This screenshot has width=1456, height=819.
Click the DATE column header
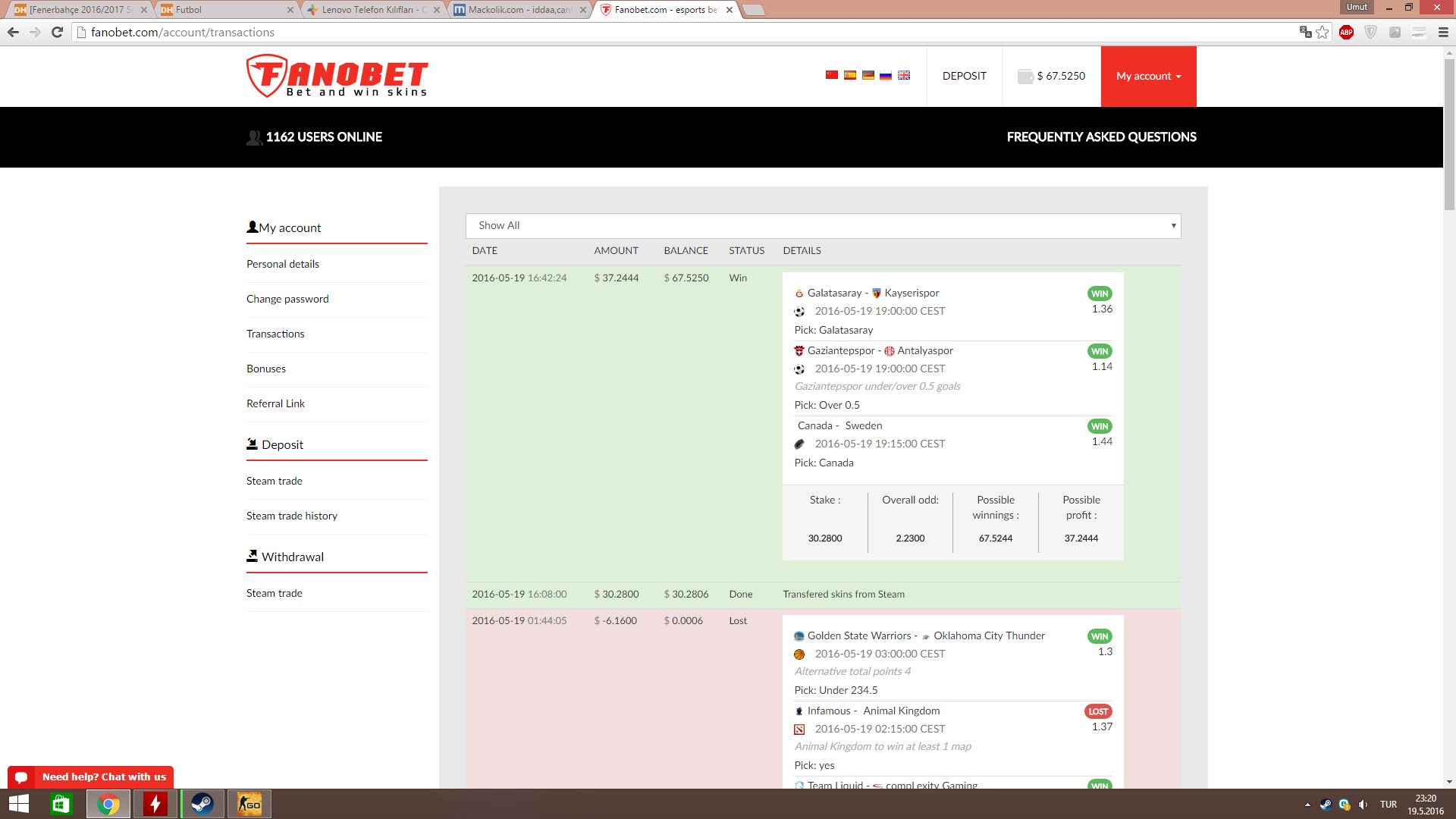tap(485, 250)
